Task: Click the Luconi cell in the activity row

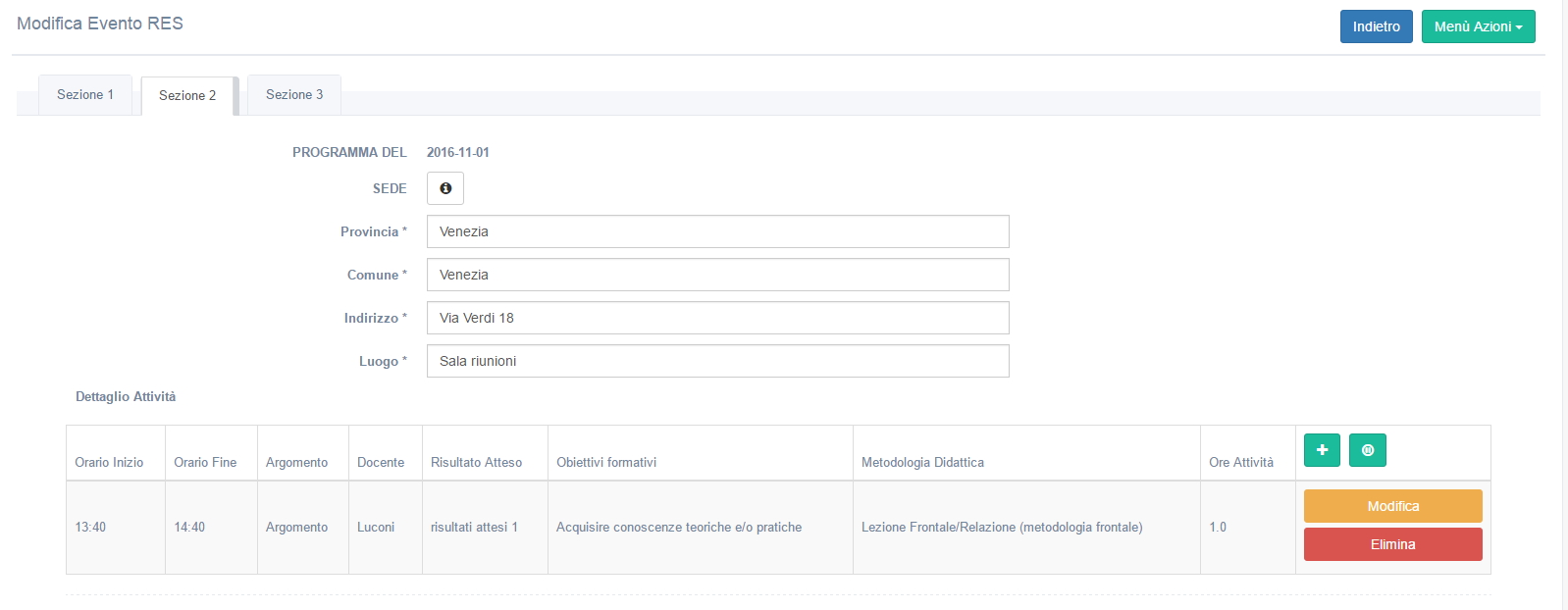Action: pos(376,528)
